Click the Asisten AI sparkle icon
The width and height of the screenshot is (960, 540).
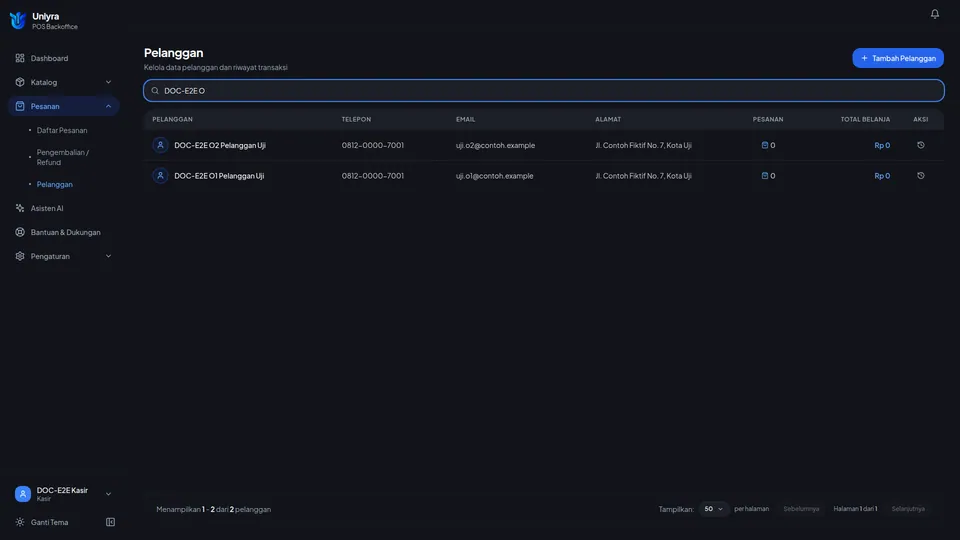(20, 208)
